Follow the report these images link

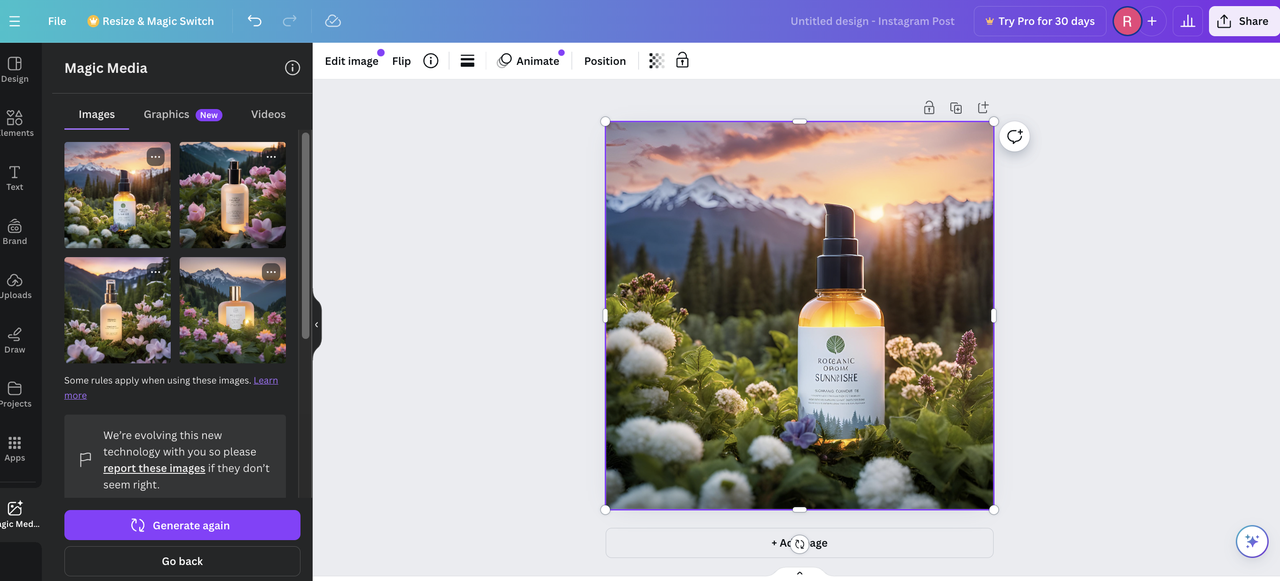(x=154, y=468)
